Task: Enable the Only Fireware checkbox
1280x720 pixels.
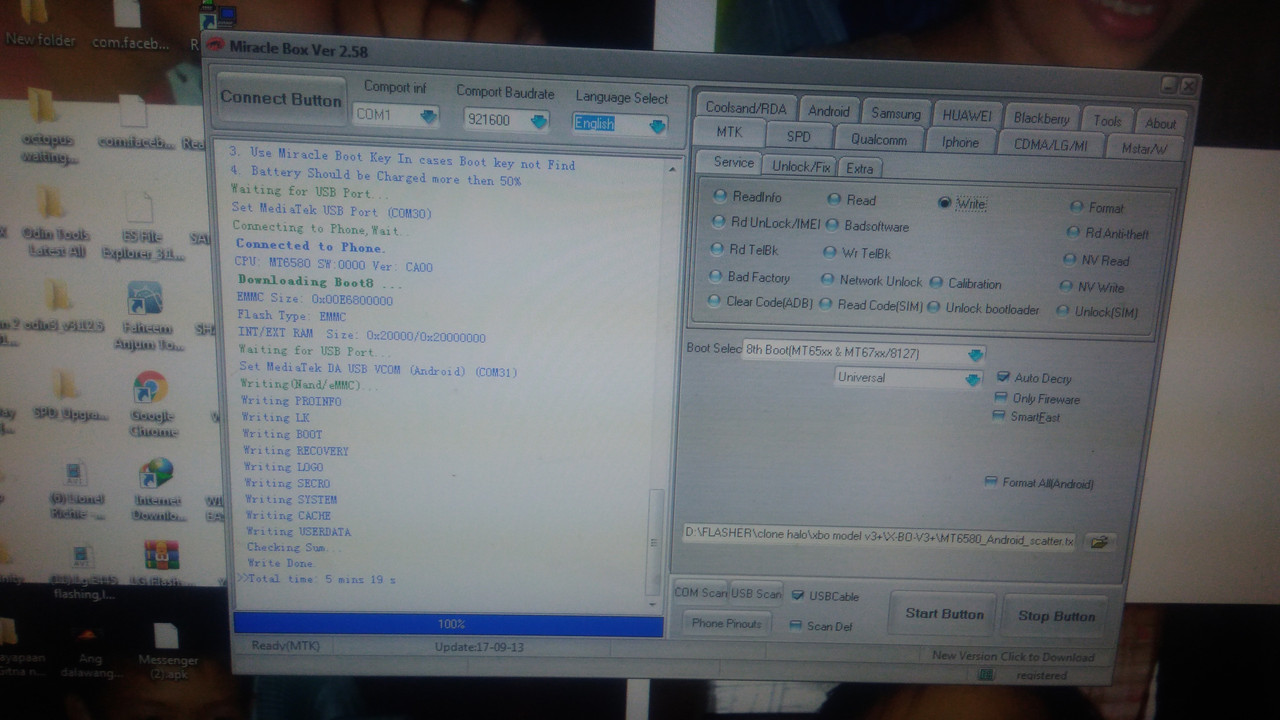Action: coord(1036,398)
